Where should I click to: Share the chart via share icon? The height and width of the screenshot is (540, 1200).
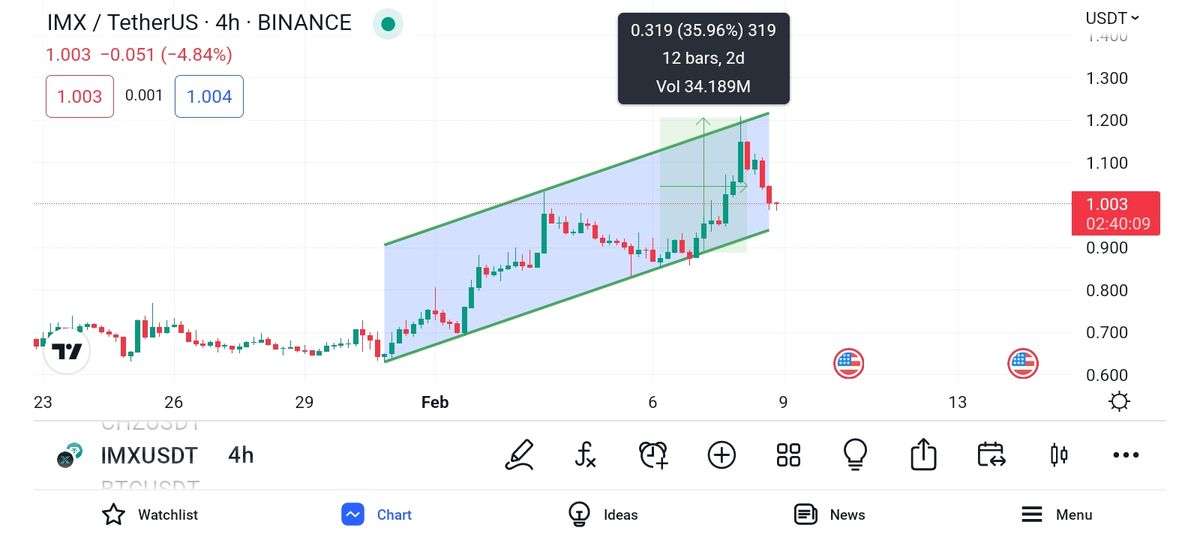[923, 455]
